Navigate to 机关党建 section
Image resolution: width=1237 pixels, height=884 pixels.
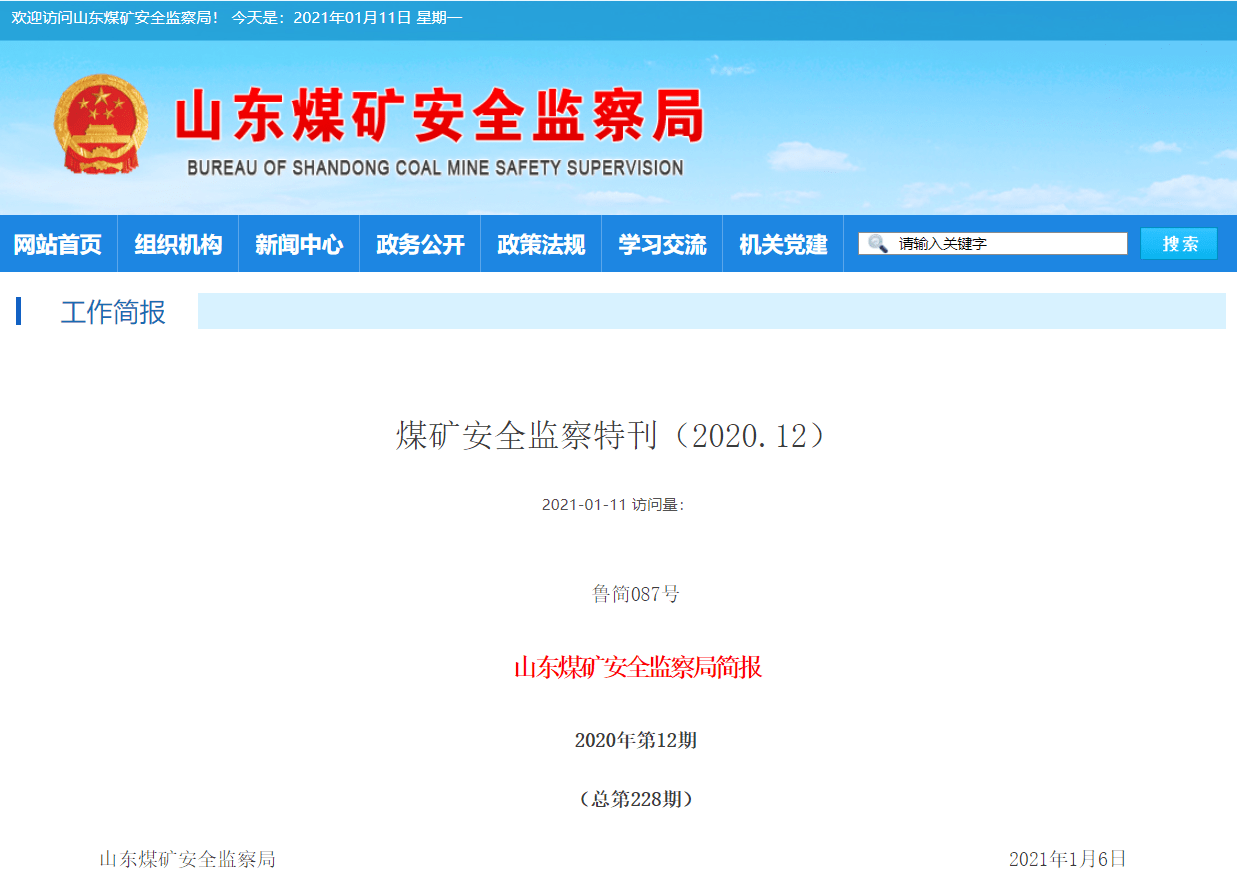pyautogui.click(x=783, y=244)
